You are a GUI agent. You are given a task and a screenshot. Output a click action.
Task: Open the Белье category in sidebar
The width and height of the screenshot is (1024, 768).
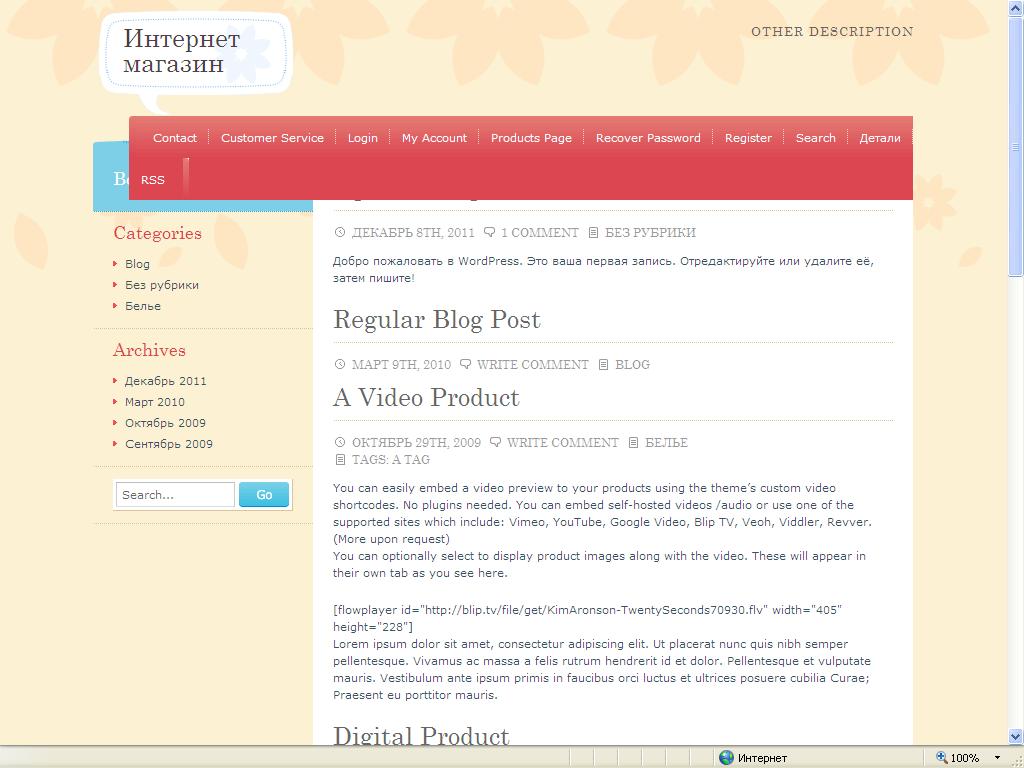coord(142,306)
